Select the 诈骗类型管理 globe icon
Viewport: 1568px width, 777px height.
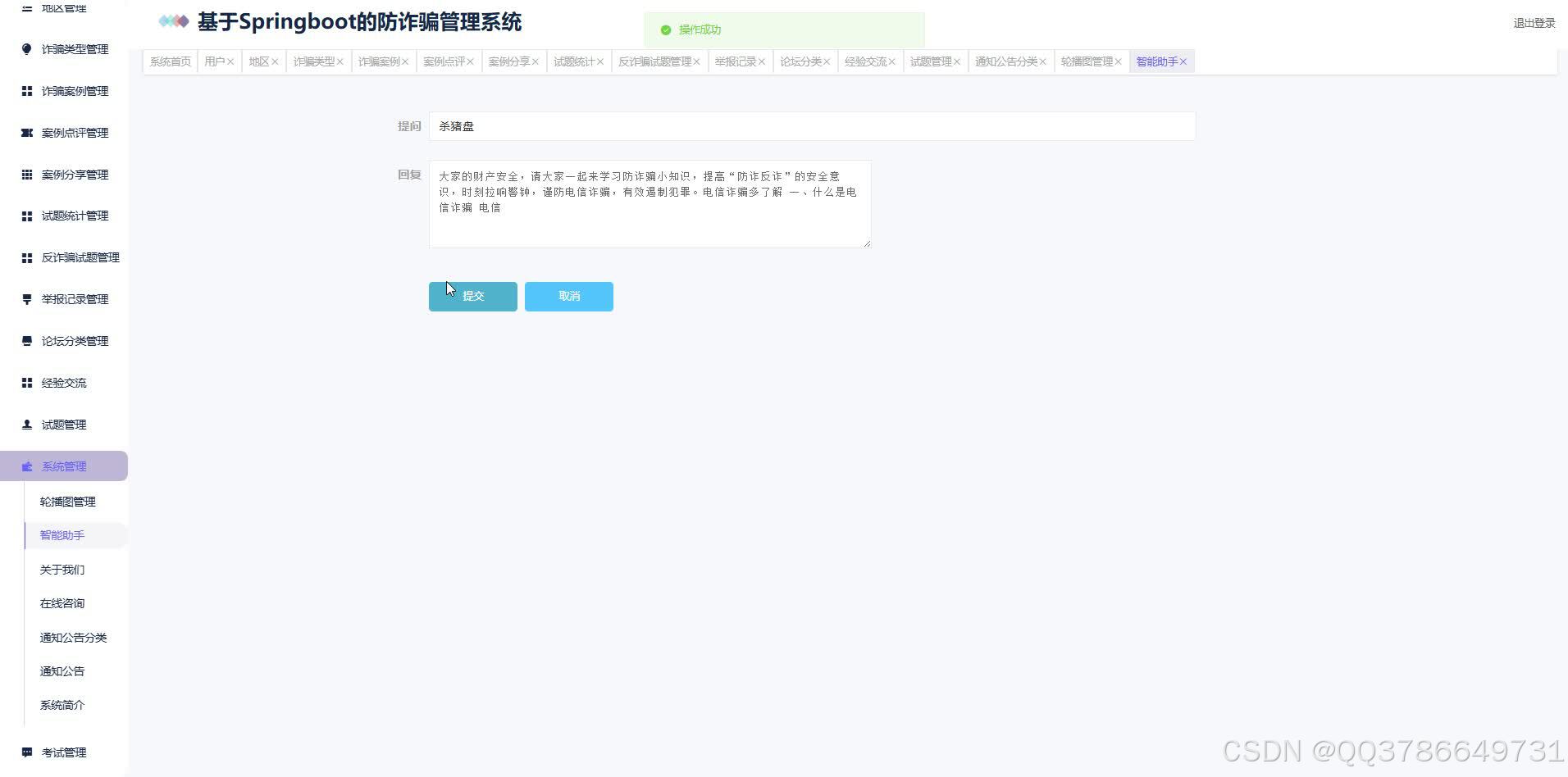tap(26, 49)
